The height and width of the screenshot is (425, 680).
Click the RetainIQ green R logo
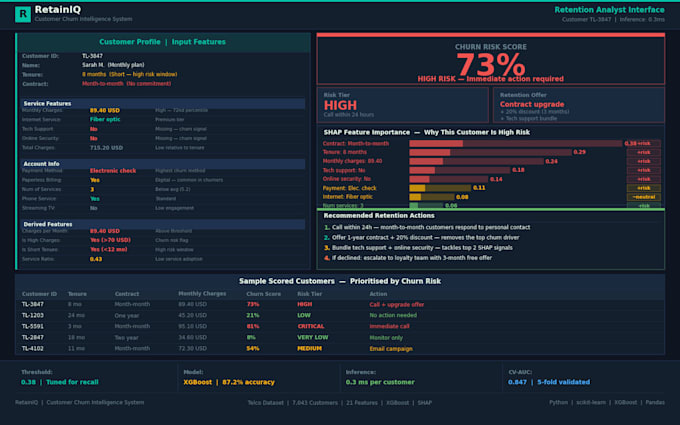23,14
